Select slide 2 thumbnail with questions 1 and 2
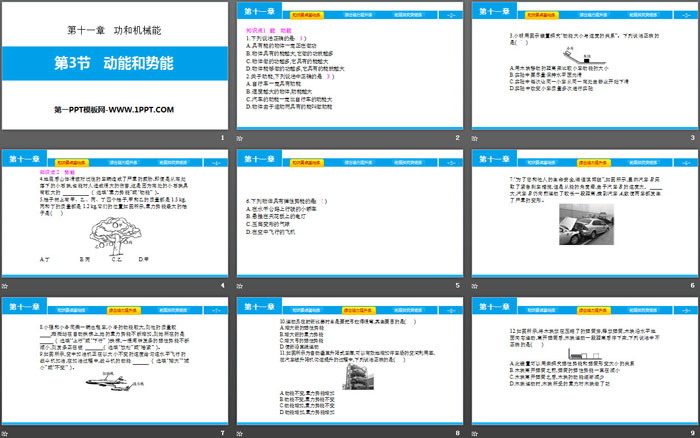The width and height of the screenshot is (700, 438). 350,66
